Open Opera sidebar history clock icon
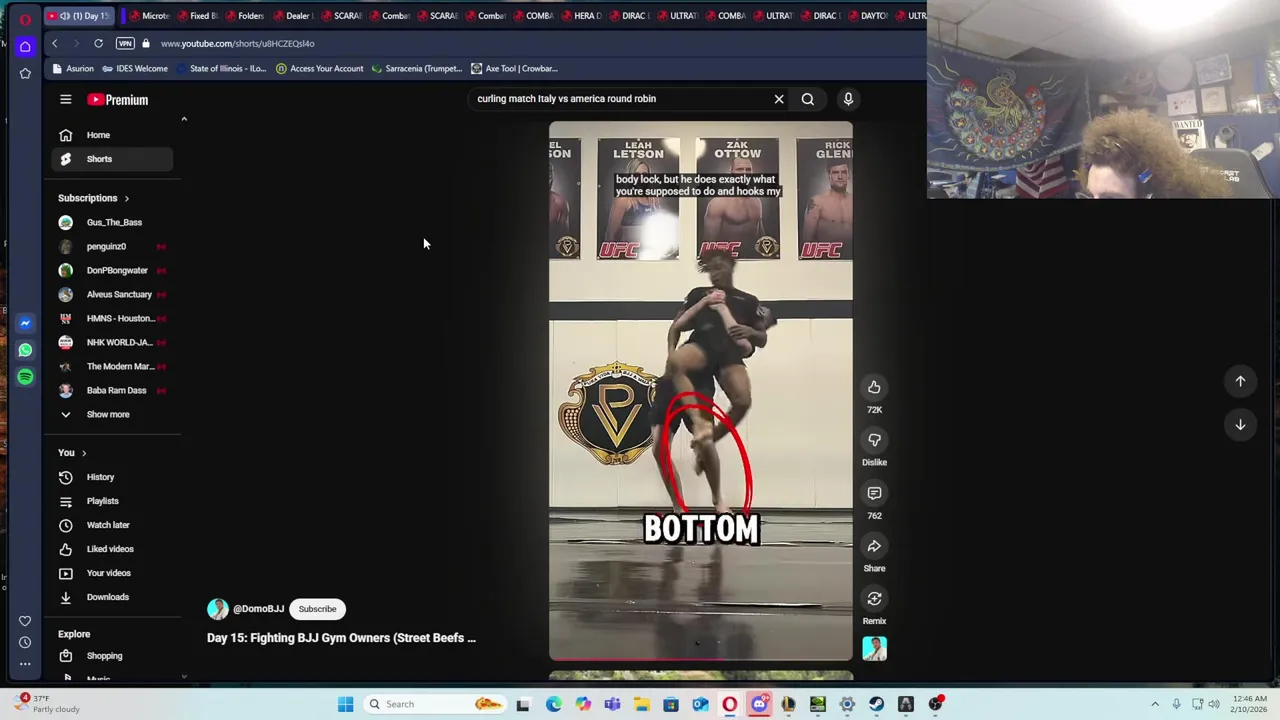Image resolution: width=1280 pixels, height=720 pixels. click(x=25, y=642)
